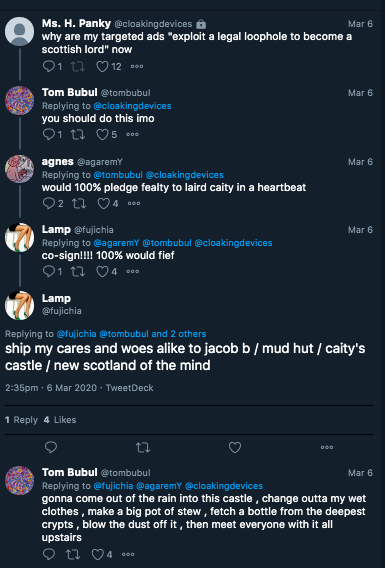
Task: Open @cloakingdevices mention under Tom Bubul's first reply
Action: (133, 106)
